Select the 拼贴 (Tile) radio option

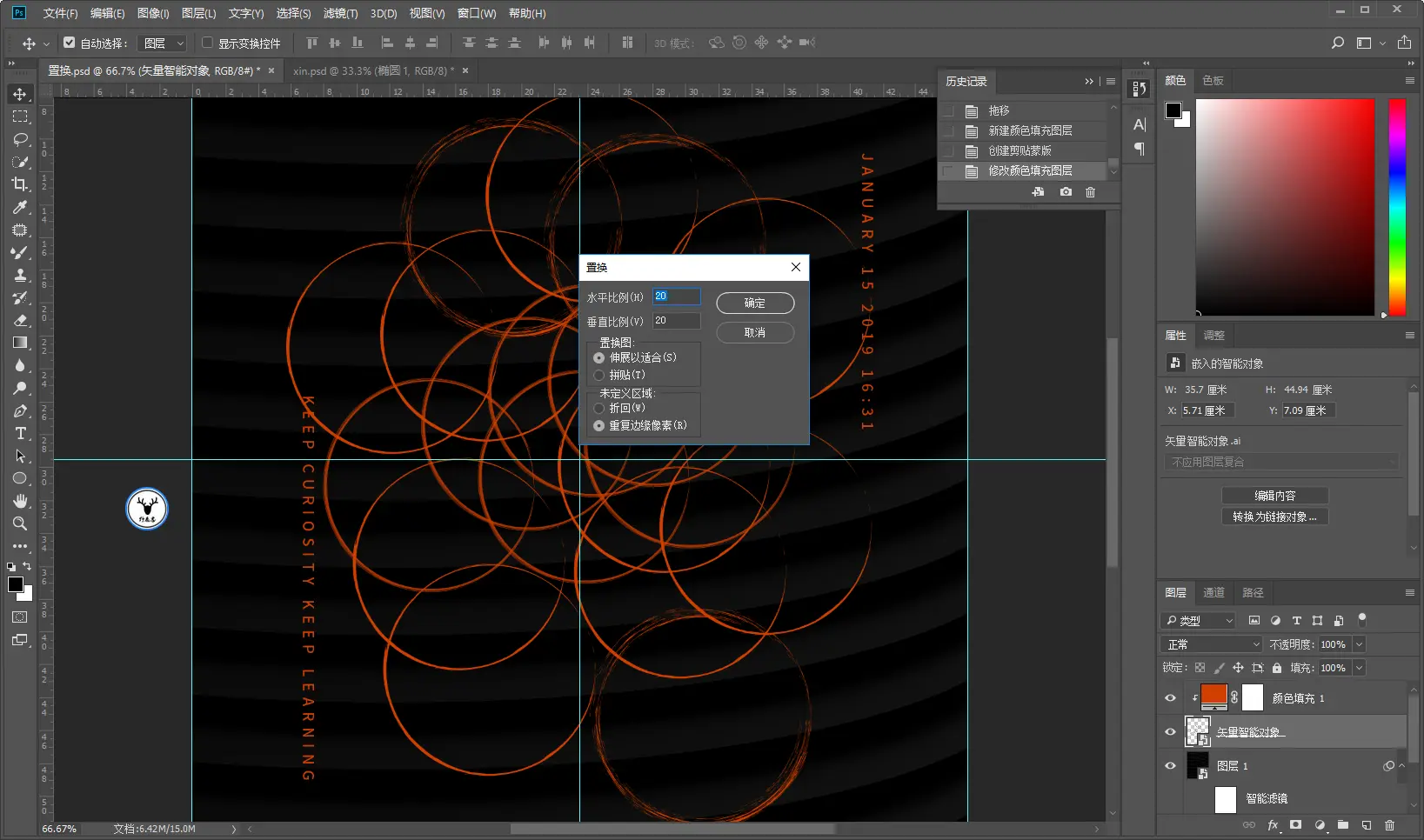(598, 375)
